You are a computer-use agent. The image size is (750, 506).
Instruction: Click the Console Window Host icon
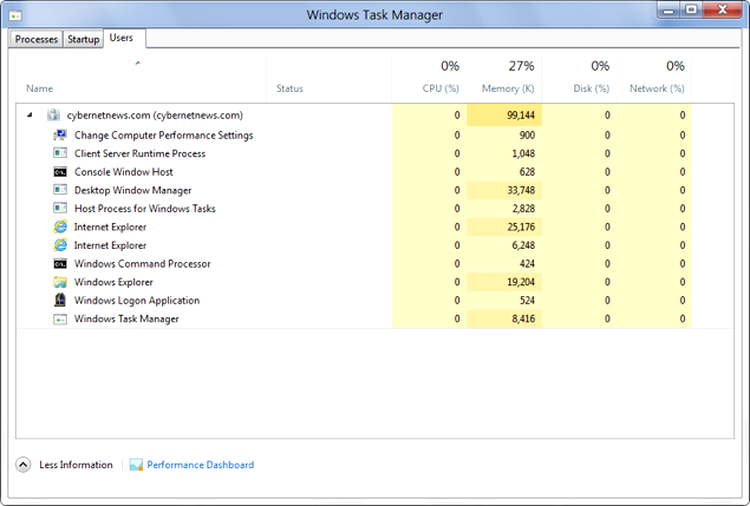point(60,172)
